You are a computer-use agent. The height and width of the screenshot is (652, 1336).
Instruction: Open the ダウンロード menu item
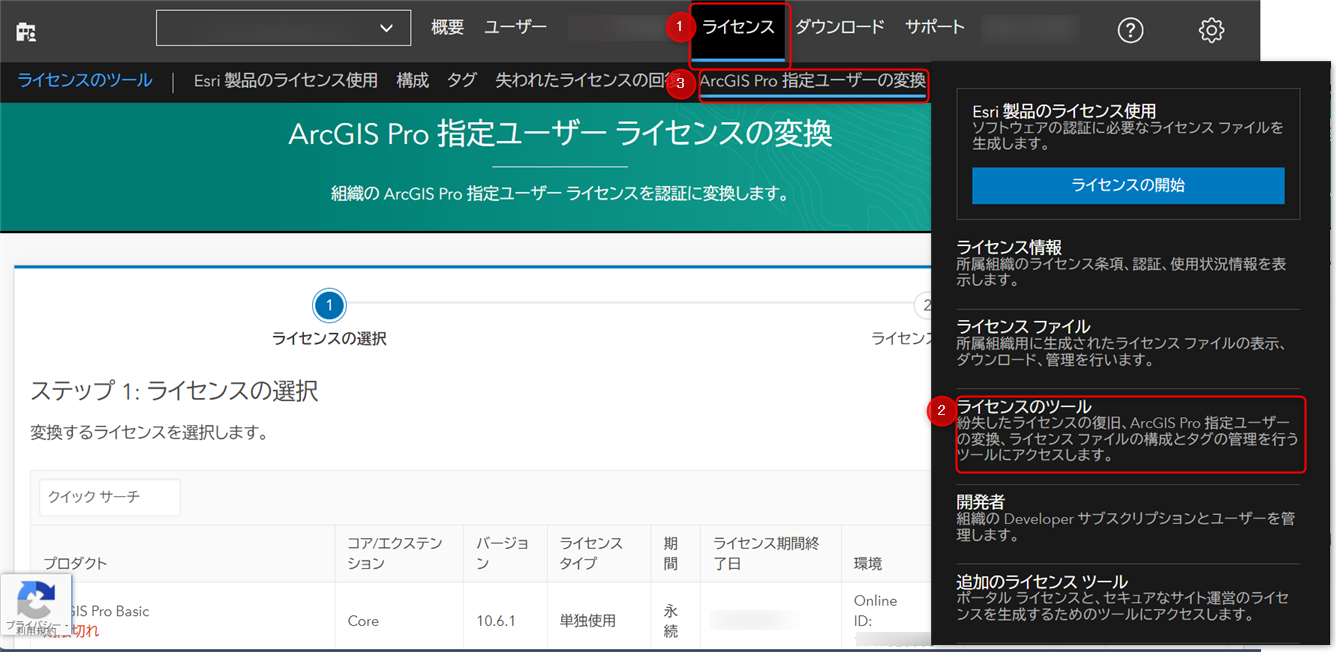840,28
